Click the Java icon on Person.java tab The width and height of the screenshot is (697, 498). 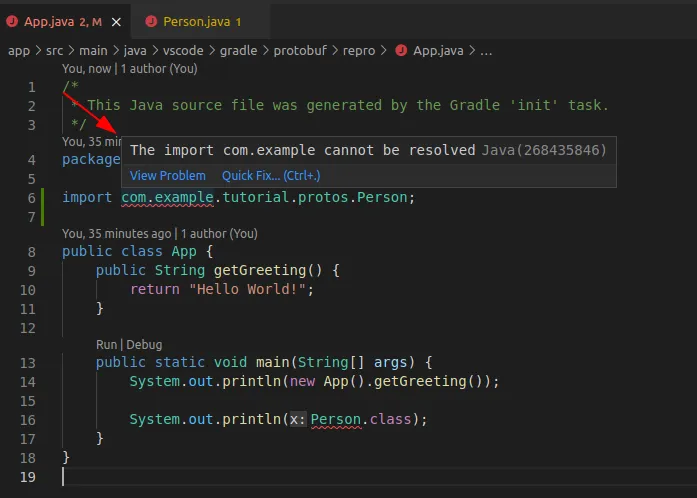click(151, 21)
